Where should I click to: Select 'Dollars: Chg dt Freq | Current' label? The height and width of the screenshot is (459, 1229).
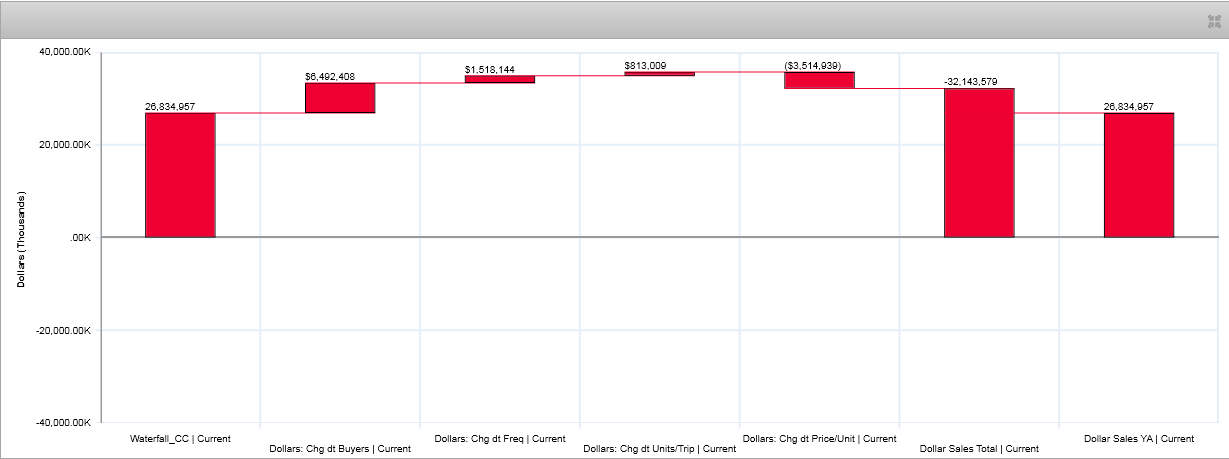(500, 438)
